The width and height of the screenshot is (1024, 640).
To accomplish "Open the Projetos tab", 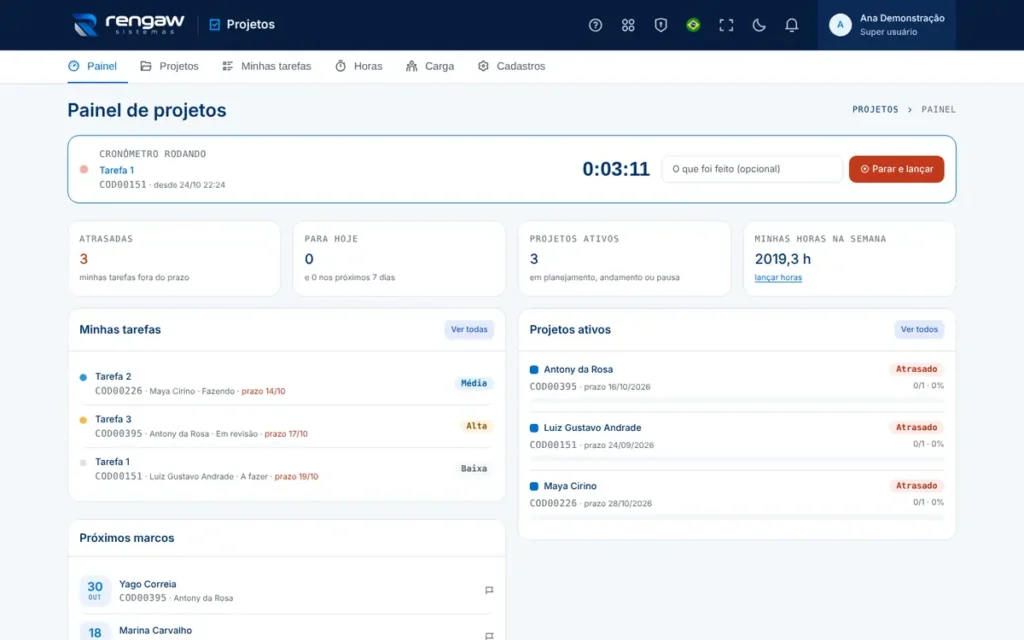I will 169,66.
